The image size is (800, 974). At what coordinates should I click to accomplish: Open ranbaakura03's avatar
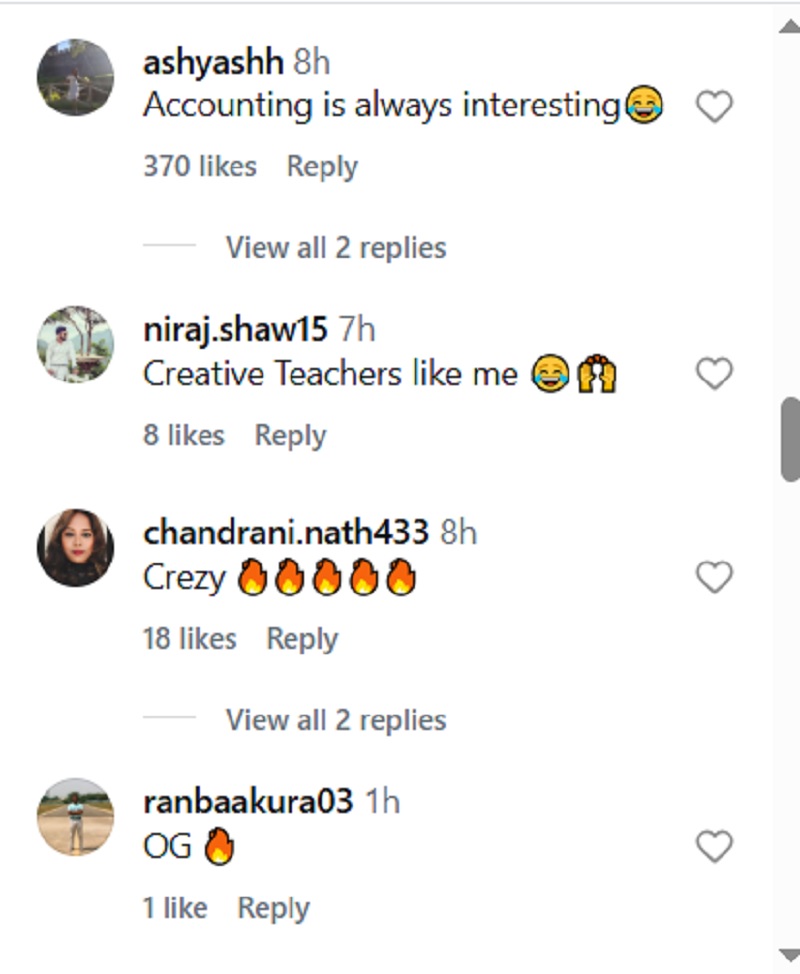point(75,817)
